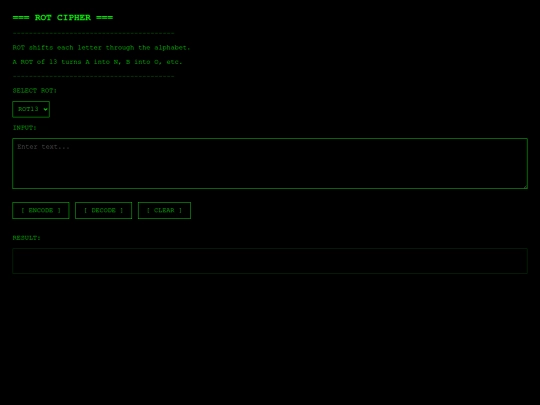Click the [ ENCODE ] button
Screen dimensions: 540x405
tap(41, 210)
